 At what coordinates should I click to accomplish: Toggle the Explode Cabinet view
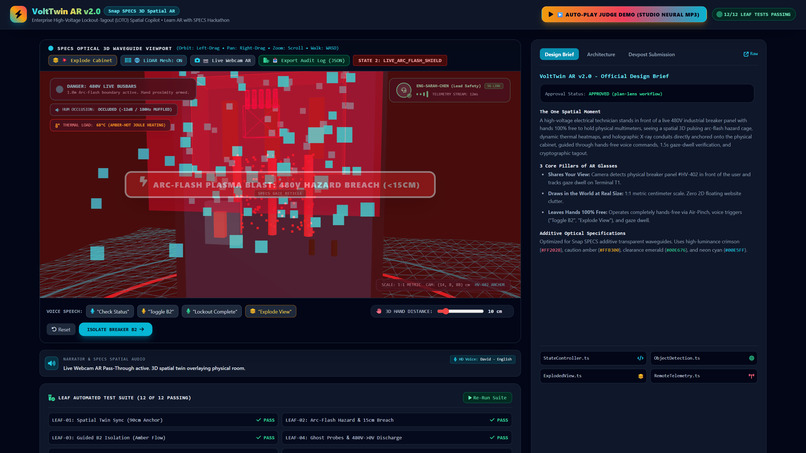click(83, 61)
